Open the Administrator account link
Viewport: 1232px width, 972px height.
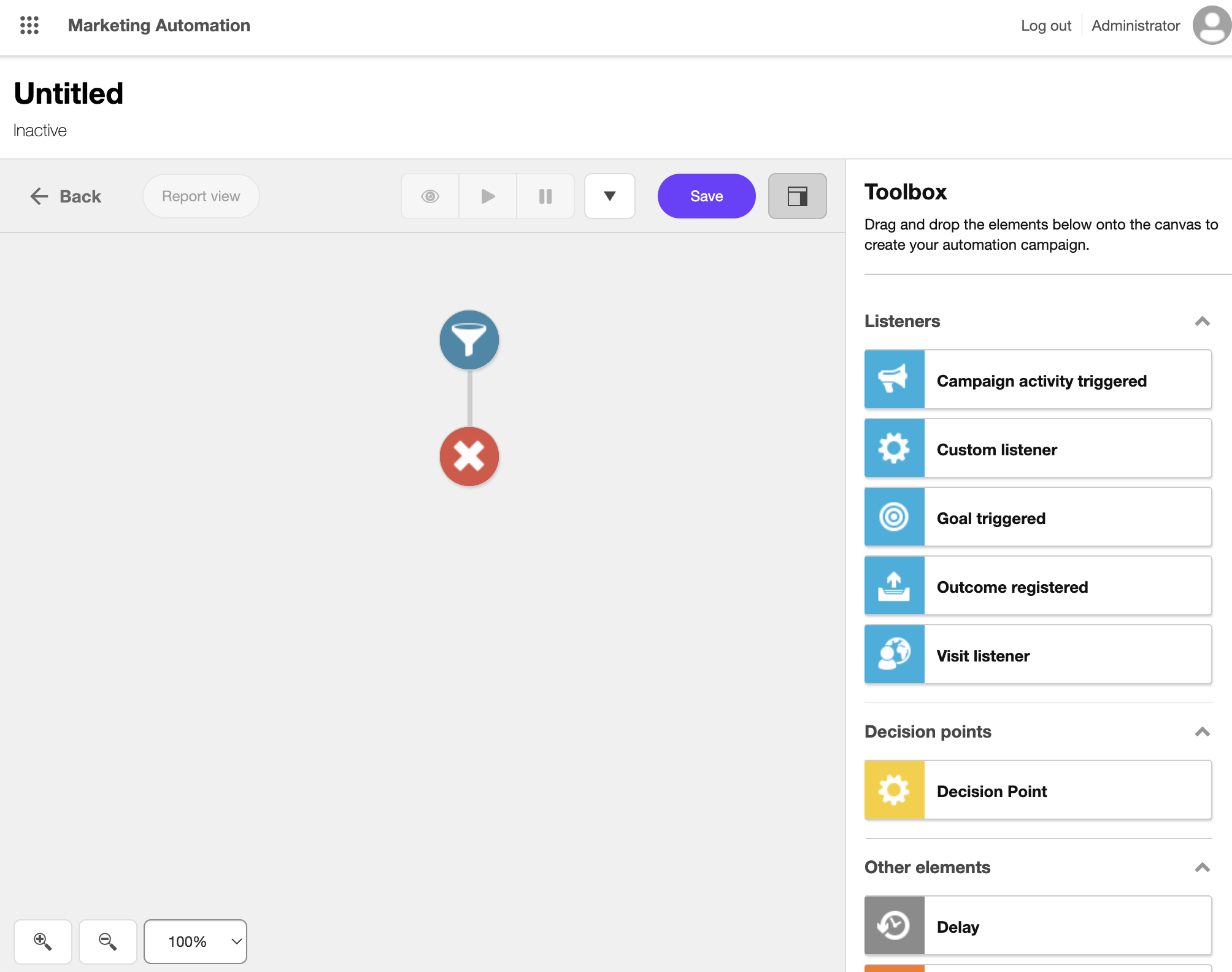click(1136, 26)
